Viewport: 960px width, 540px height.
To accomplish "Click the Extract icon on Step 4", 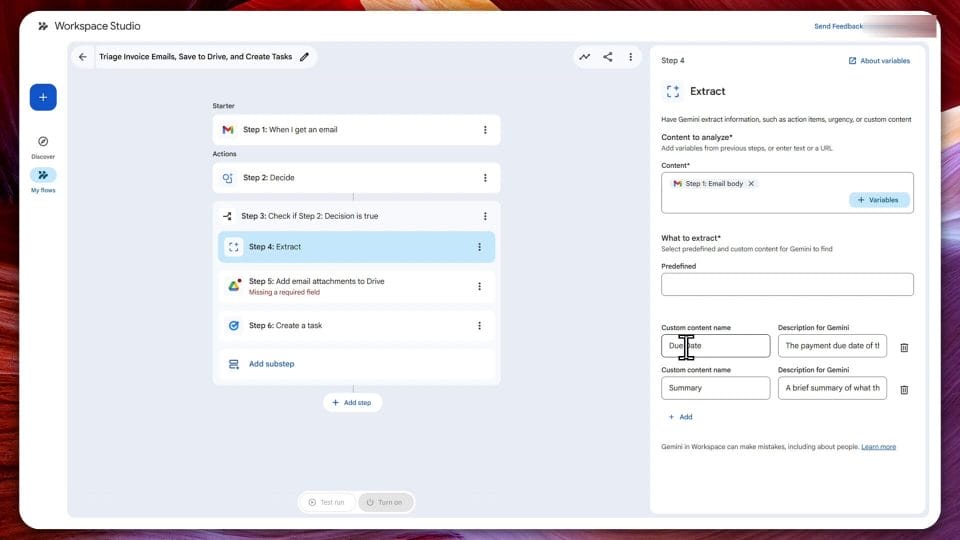I will 234,247.
